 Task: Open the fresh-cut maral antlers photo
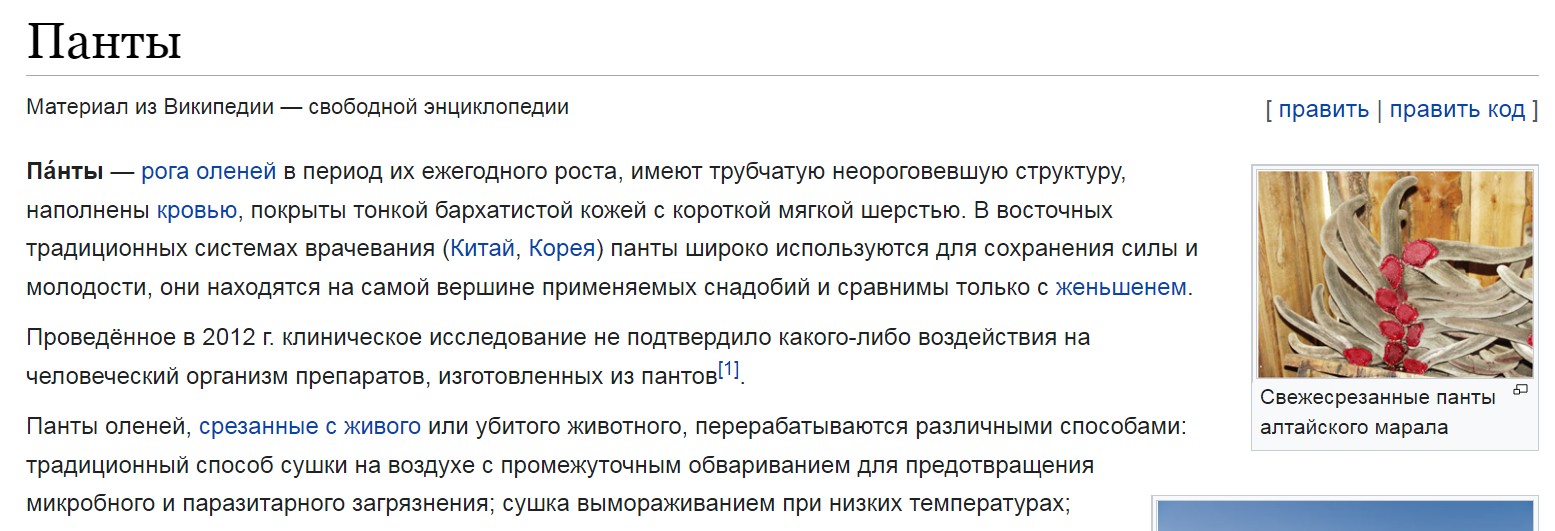tap(1395, 273)
